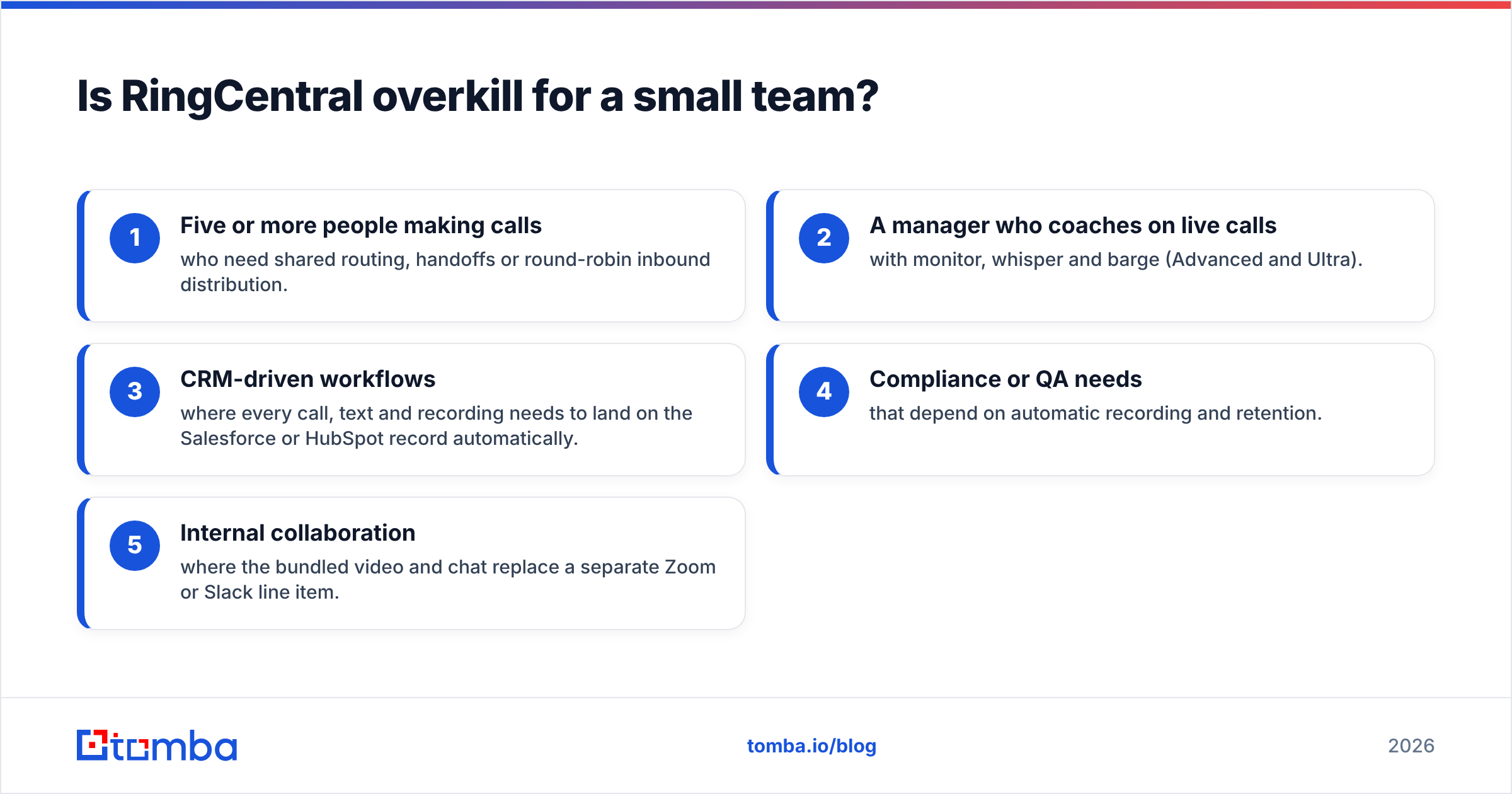Click the number 1 circle badge
This screenshot has width=1512, height=794.
(135, 238)
